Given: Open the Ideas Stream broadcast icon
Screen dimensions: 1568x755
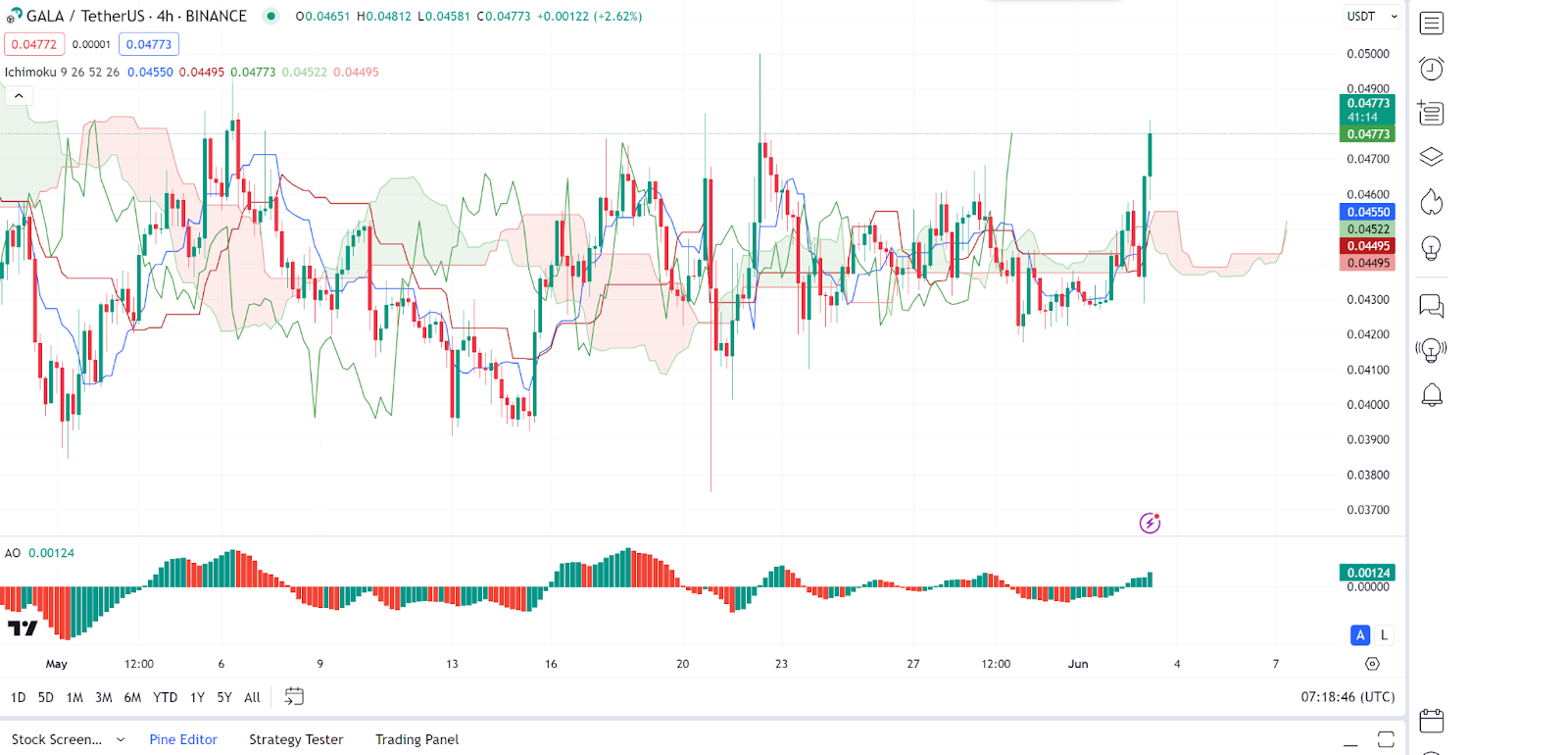Looking at the screenshot, I should click(1432, 350).
